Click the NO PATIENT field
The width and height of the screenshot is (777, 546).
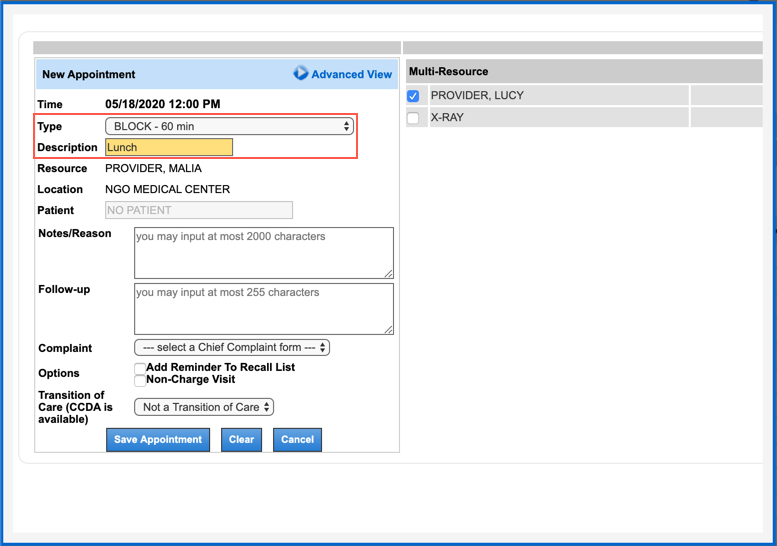(199, 210)
